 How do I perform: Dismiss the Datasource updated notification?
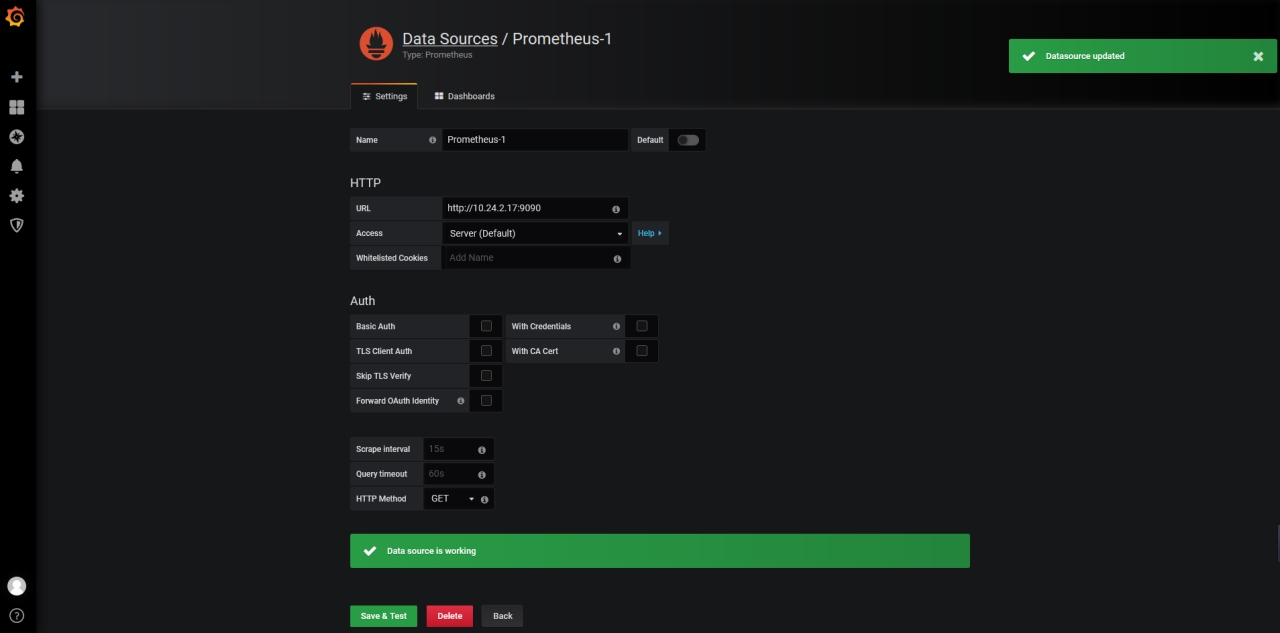click(1258, 56)
